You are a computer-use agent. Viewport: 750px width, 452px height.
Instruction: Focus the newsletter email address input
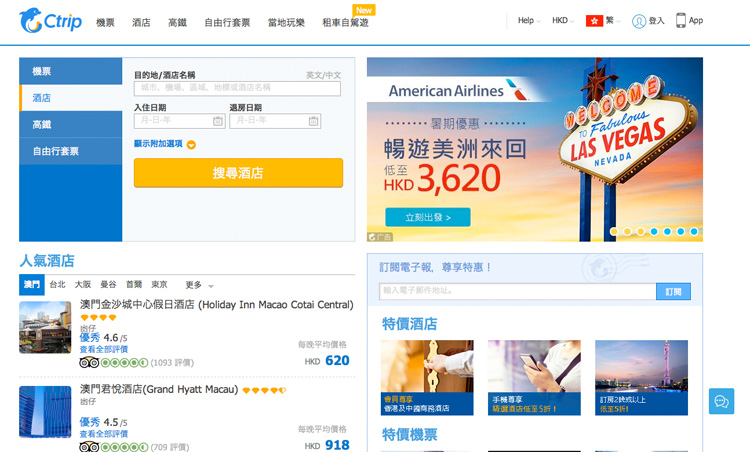point(518,291)
